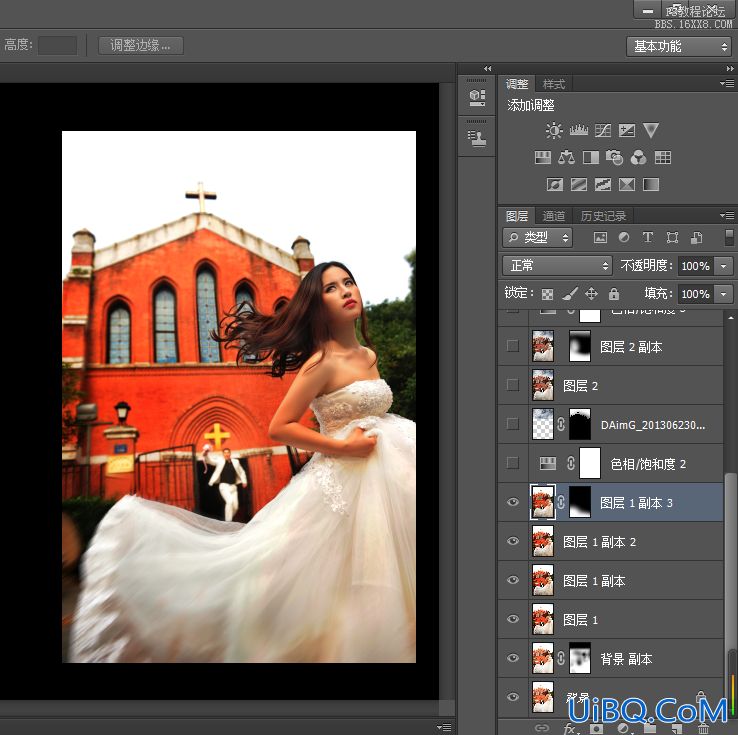Add Hue/Saturation from the adjustments panel

pyautogui.click(x=543, y=157)
